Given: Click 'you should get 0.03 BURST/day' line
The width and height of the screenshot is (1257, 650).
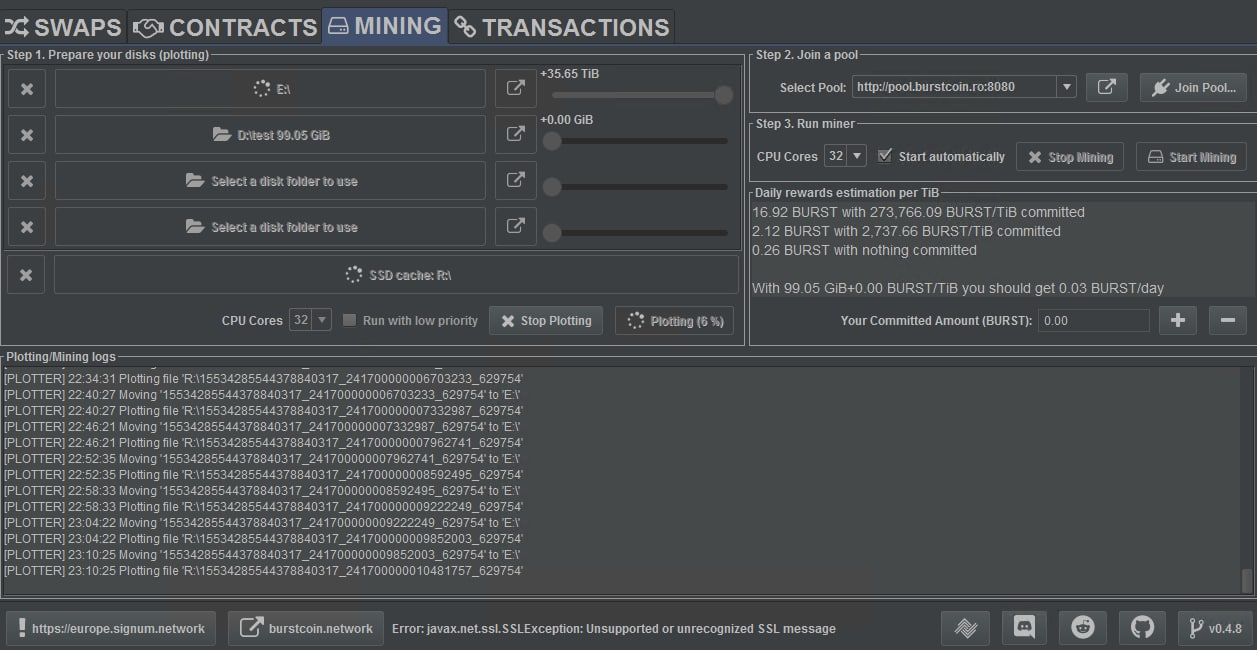Looking at the screenshot, I should coord(958,288).
